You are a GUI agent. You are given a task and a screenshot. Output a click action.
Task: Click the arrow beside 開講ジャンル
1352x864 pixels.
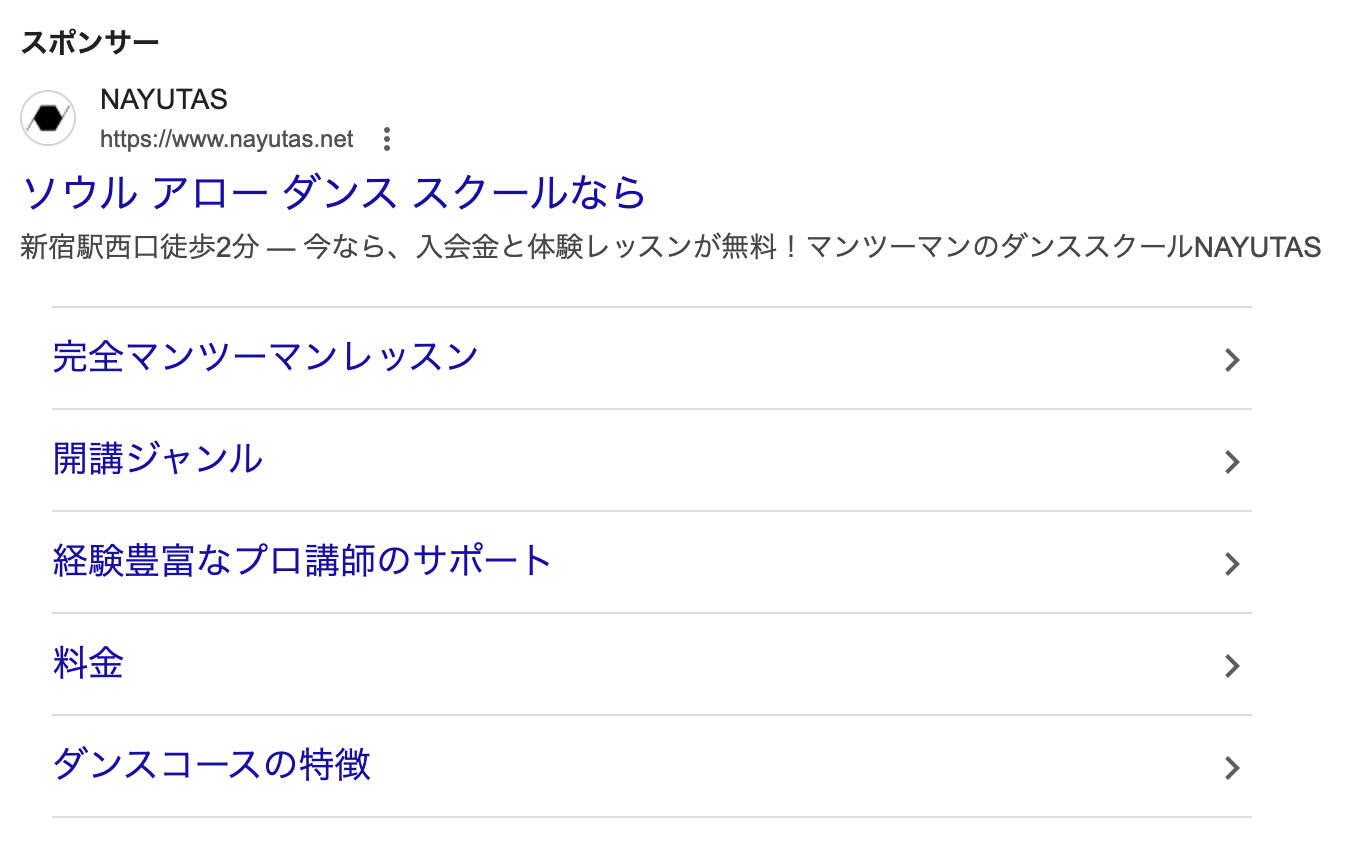[1232, 462]
